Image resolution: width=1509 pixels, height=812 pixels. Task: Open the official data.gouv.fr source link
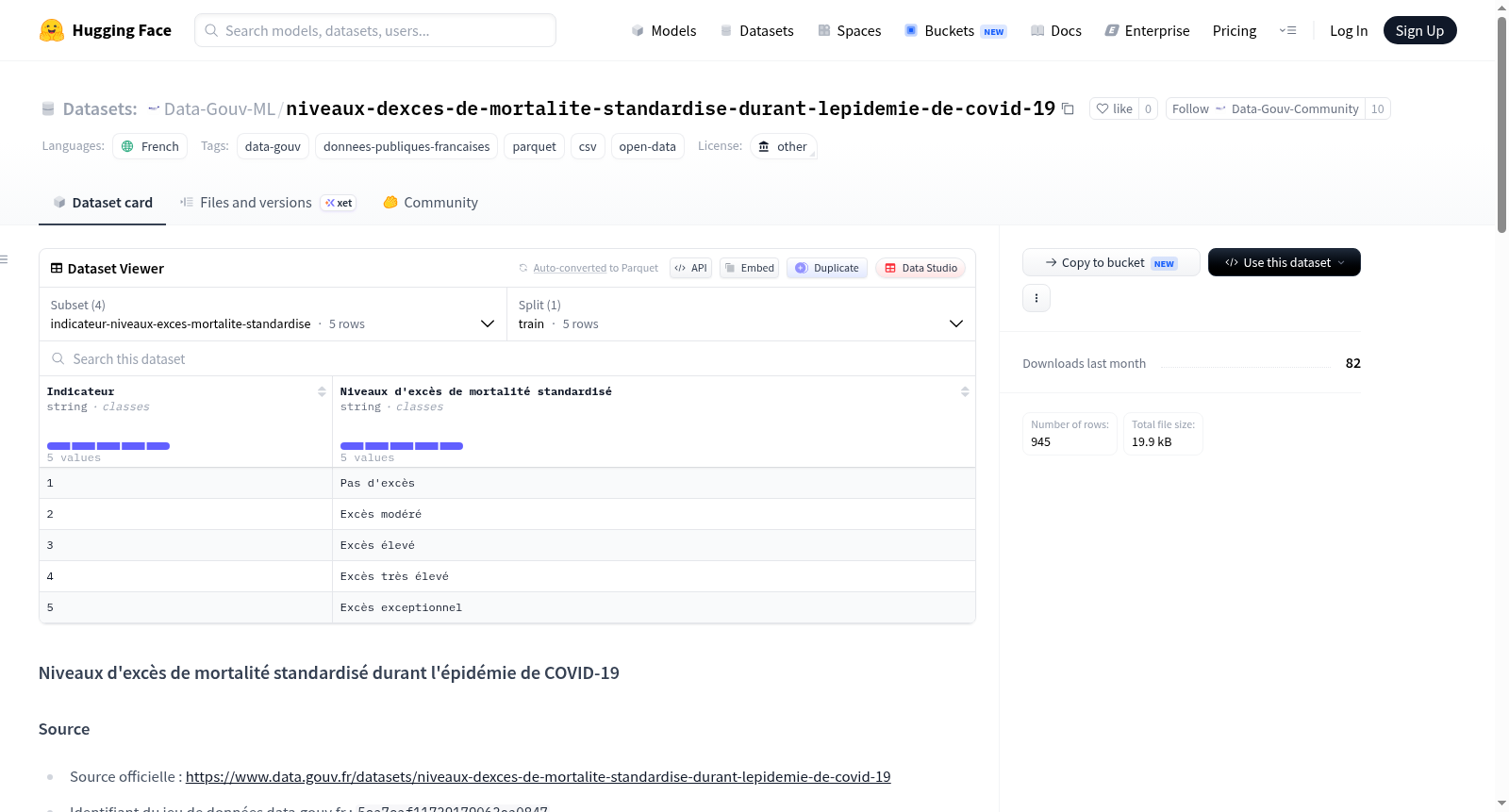point(538,777)
